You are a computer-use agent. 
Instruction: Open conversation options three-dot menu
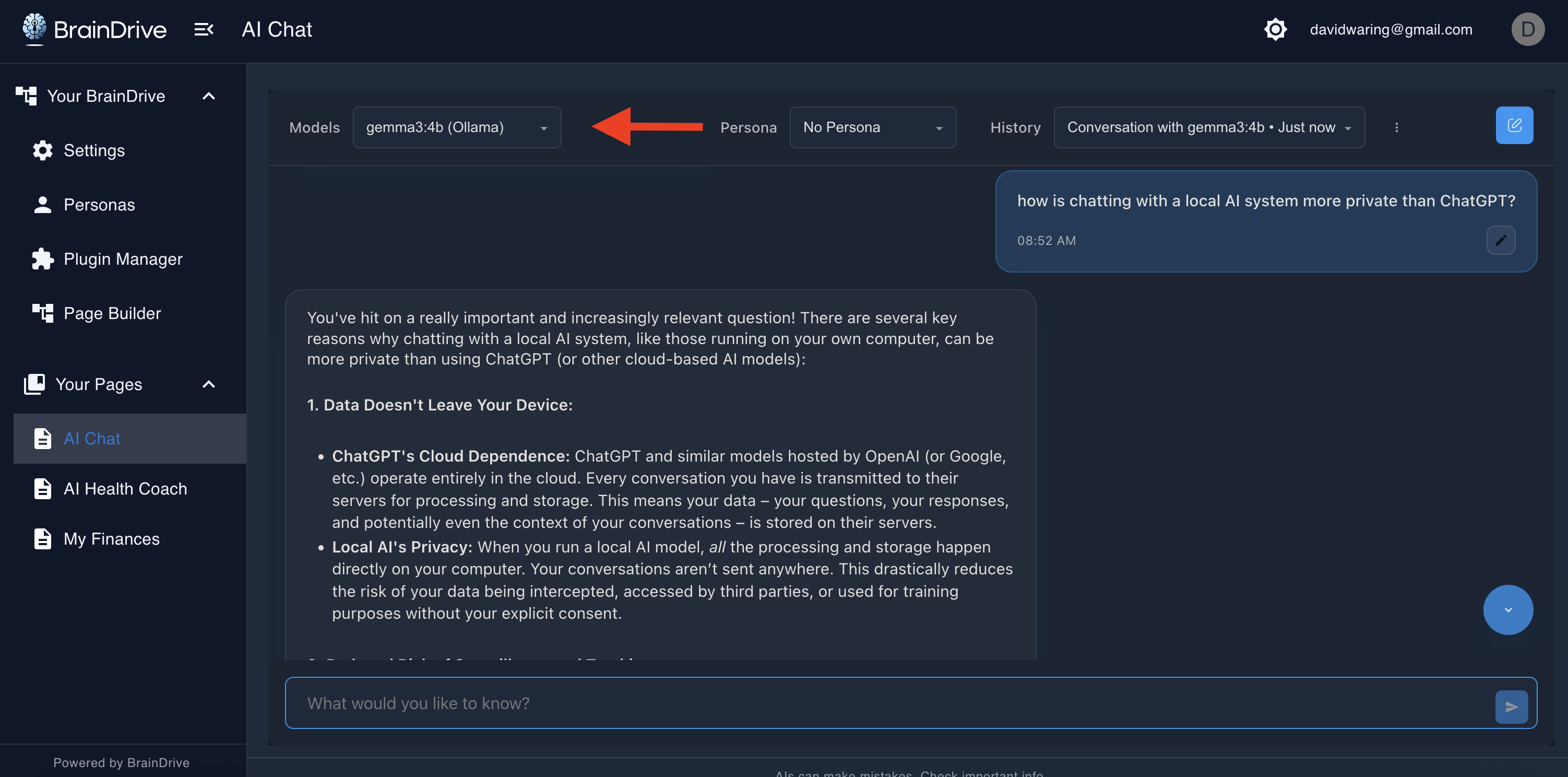click(x=1396, y=127)
